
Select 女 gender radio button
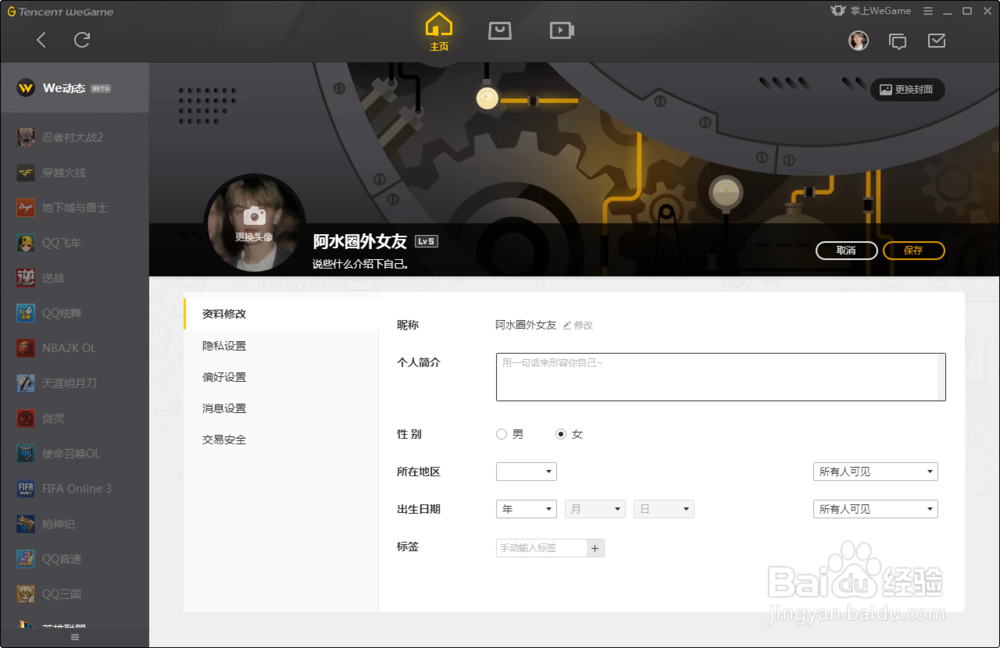pos(561,434)
